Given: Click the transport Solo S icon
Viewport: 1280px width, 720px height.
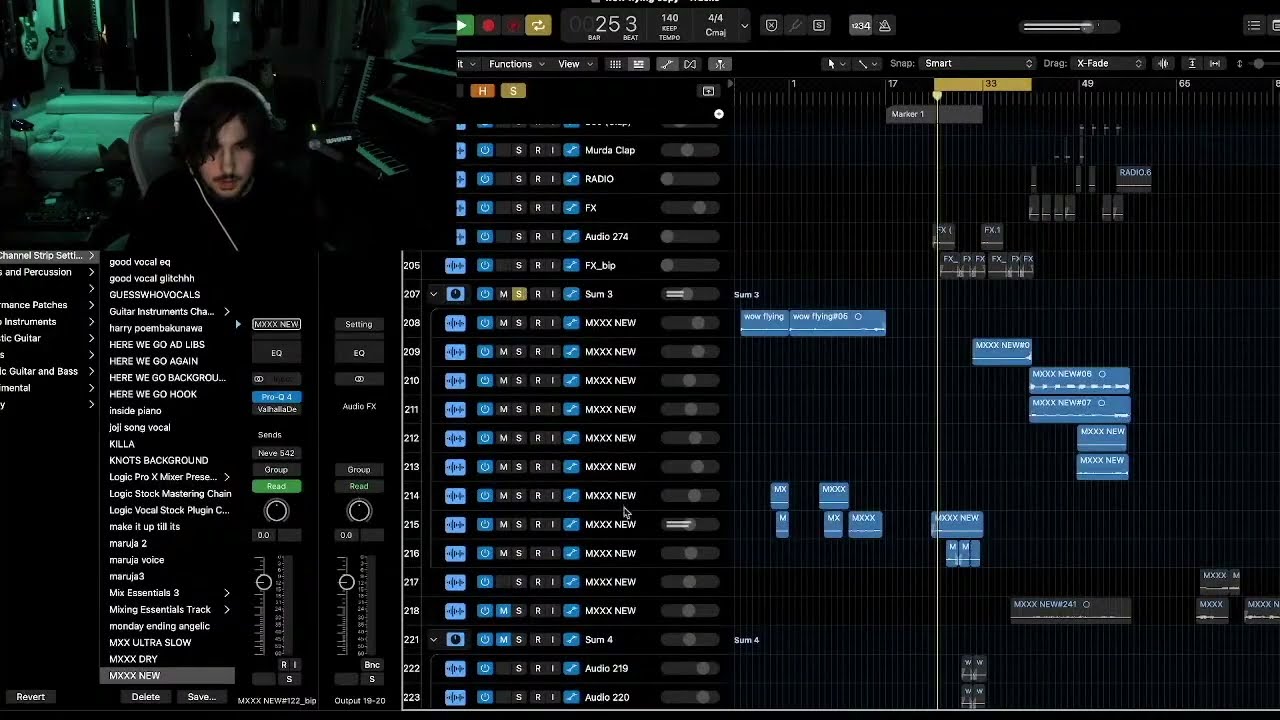Looking at the screenshot, I should pos(819,26).
